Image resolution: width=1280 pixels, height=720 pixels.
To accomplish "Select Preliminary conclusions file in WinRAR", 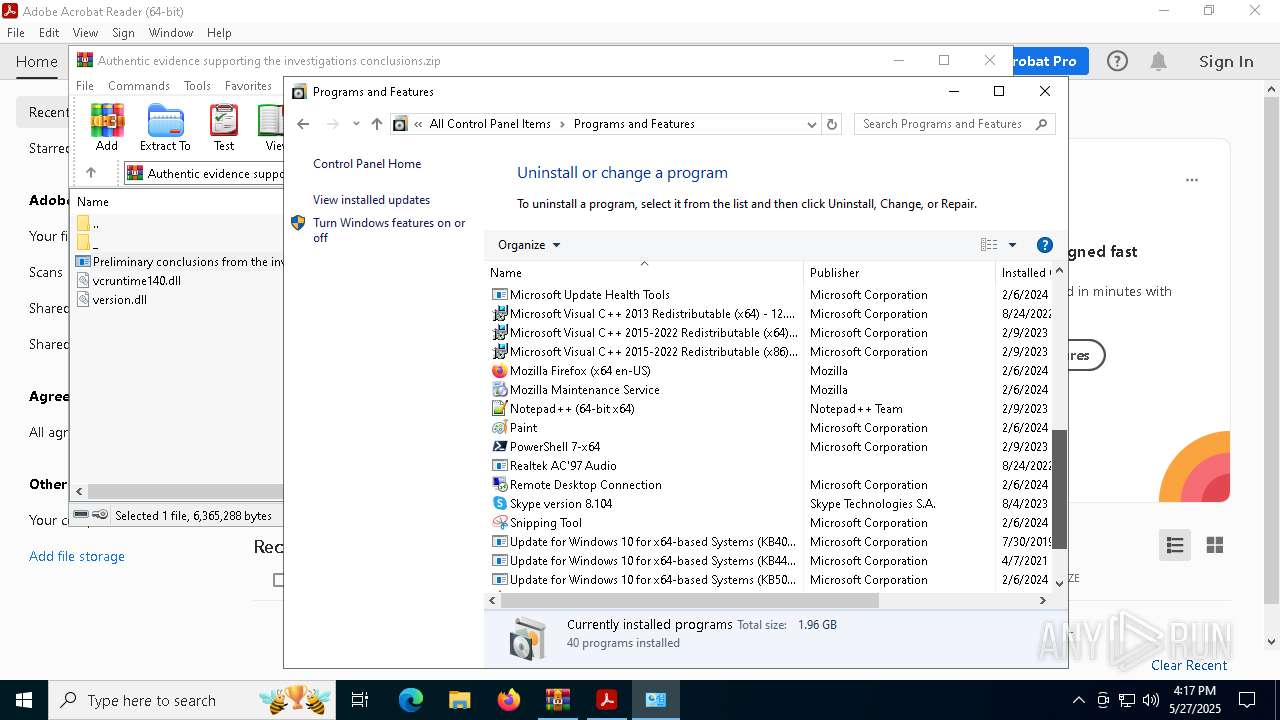I will pyautogui.click(x=180, y=262).
